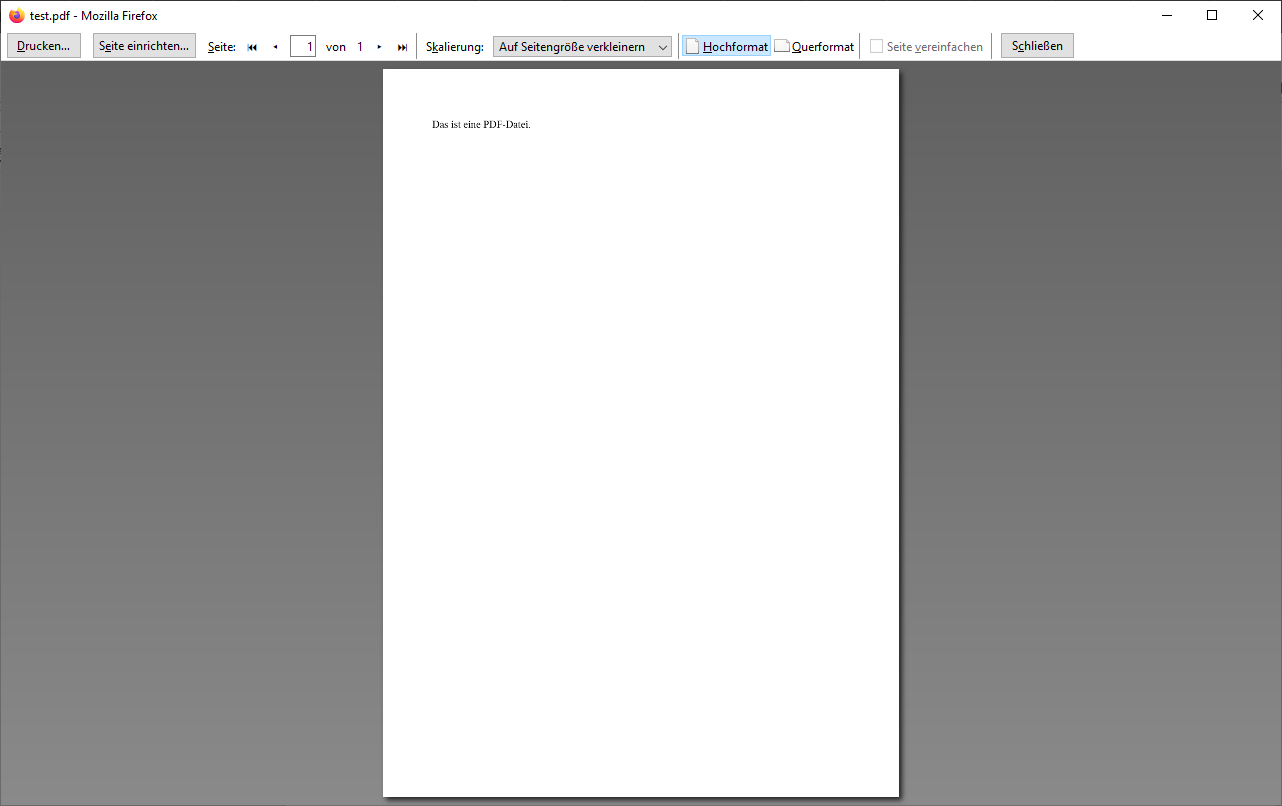Open 'Seite einrichten...' page setup
This screenshot has height=806, width=1282.
click(x=144, y=46)
